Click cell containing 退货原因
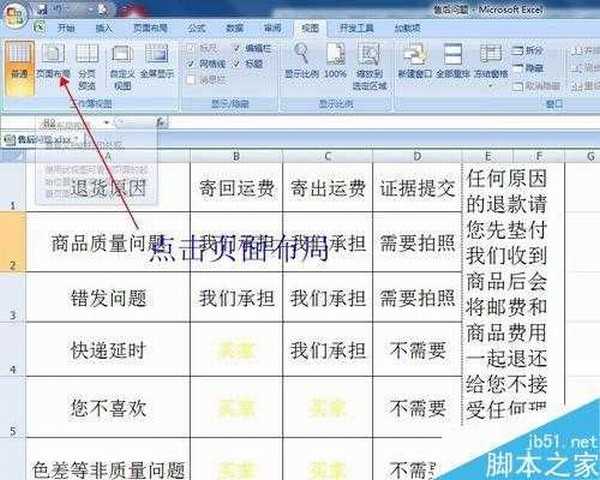The image size is (600, 480). [108, 187]
